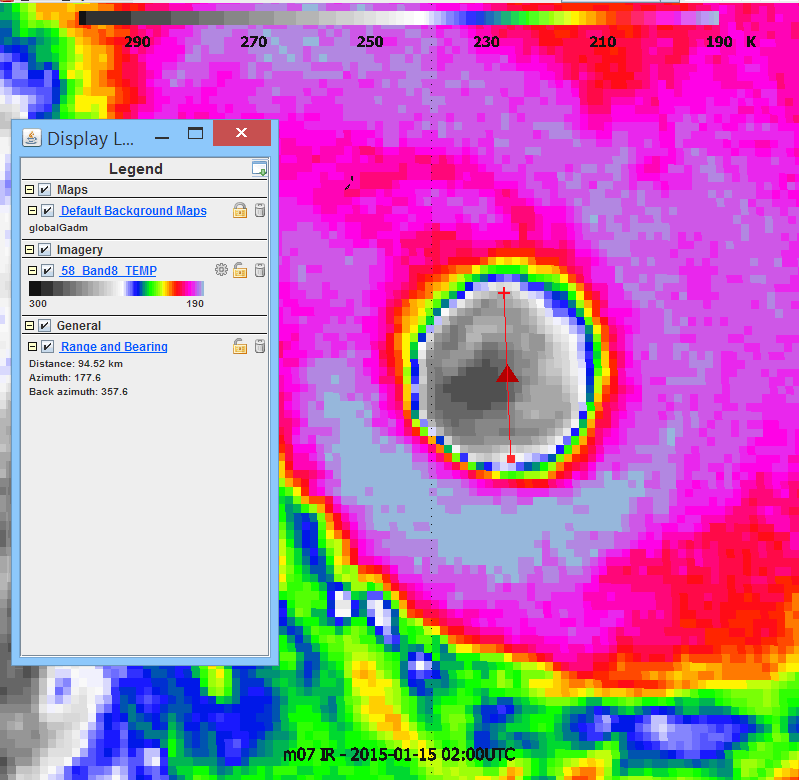Collapse the 58_Band8_TEMP entry
The width and height of the screenshot is (799, 780).
(33, 271)
